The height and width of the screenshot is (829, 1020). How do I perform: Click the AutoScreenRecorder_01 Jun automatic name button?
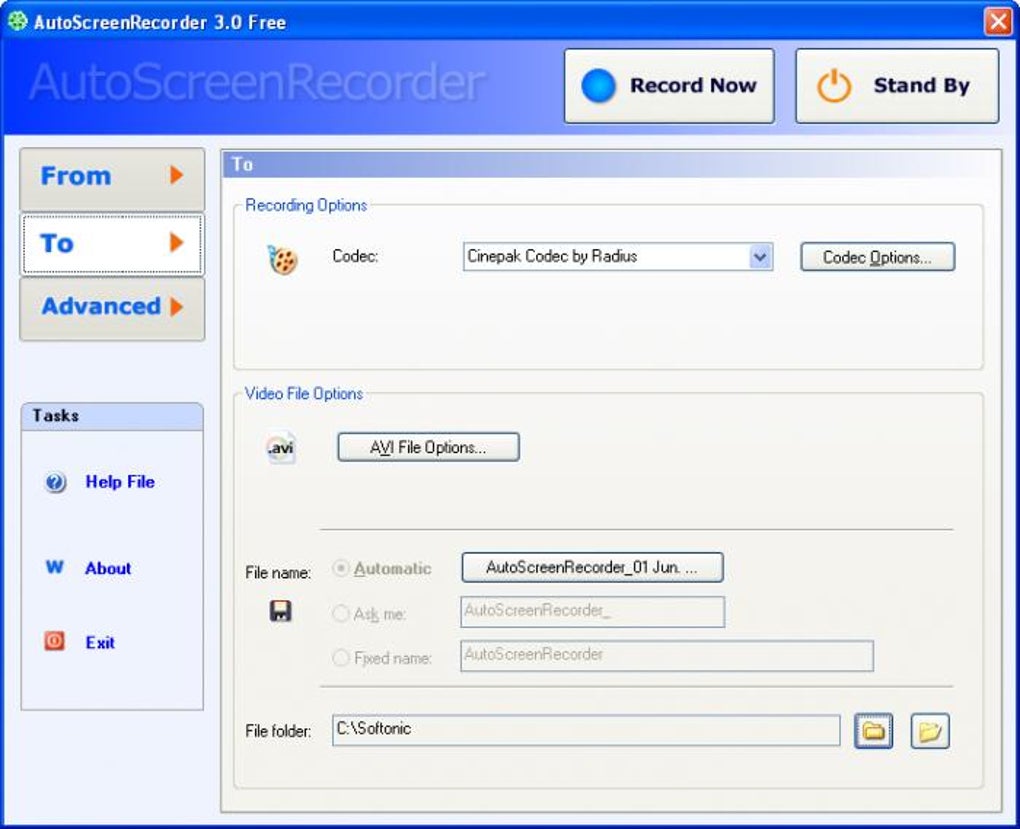tap(591, 567)
